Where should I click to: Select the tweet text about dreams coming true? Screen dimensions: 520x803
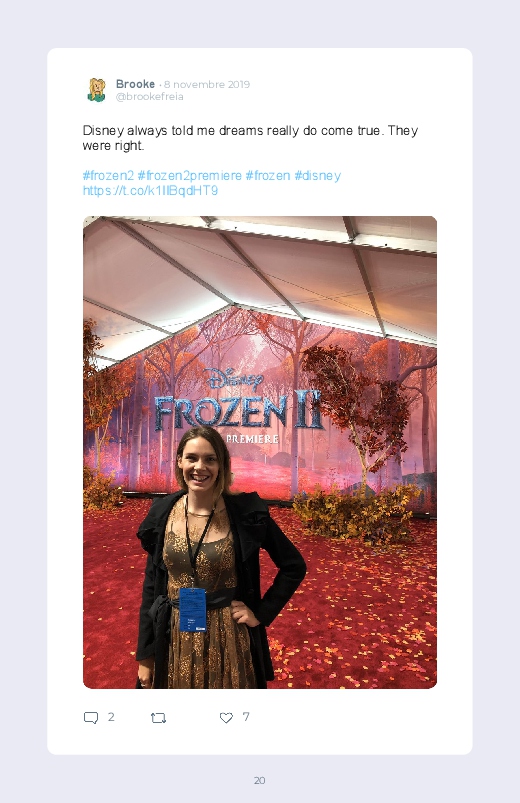pyautogui.click(x=250, y=138)
